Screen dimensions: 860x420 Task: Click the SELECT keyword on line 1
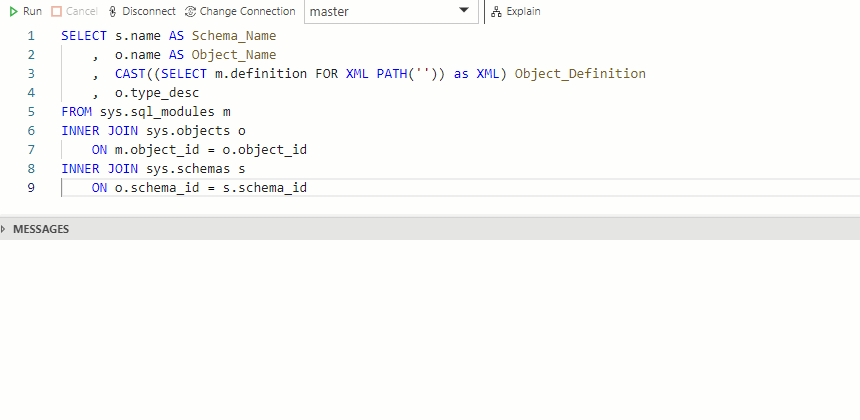pyautogui.click(x=84, y=36)
